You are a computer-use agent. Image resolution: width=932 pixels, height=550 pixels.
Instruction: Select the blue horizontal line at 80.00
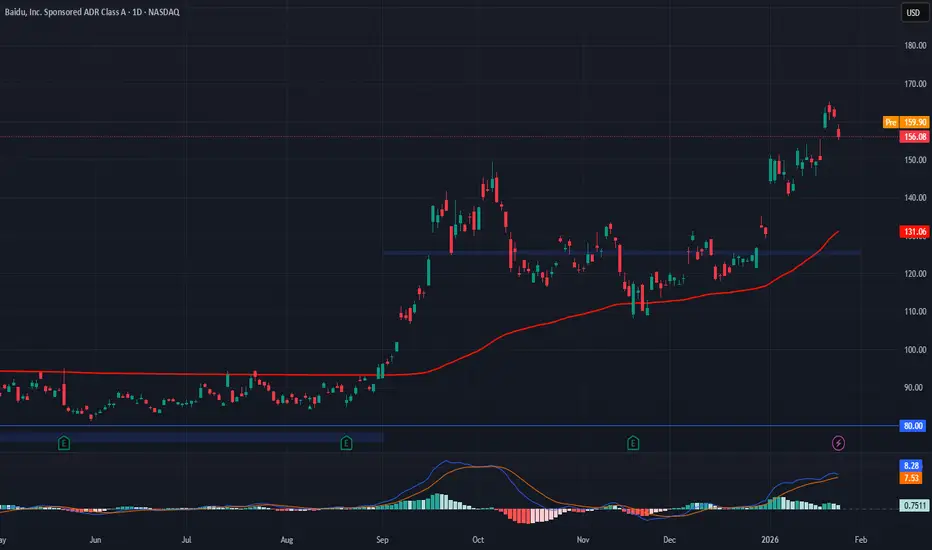tap(449, 426)
